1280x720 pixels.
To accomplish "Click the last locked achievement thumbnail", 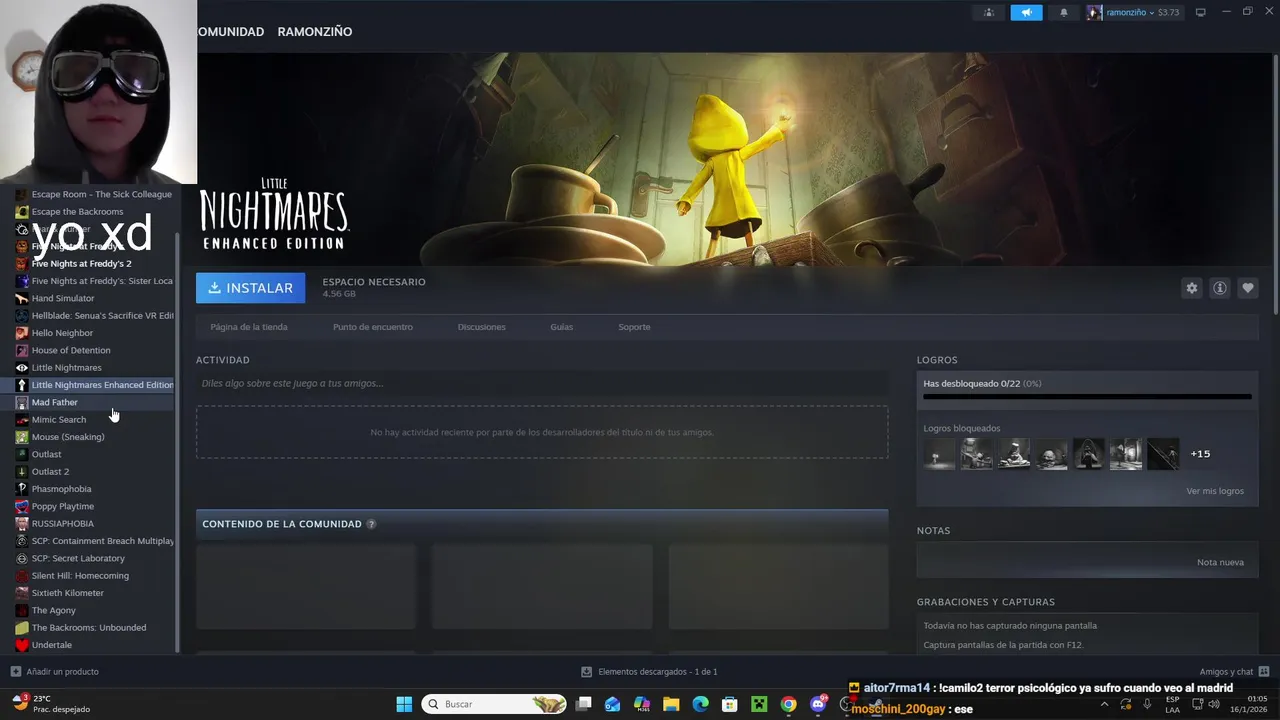I will pos(1163,454).
